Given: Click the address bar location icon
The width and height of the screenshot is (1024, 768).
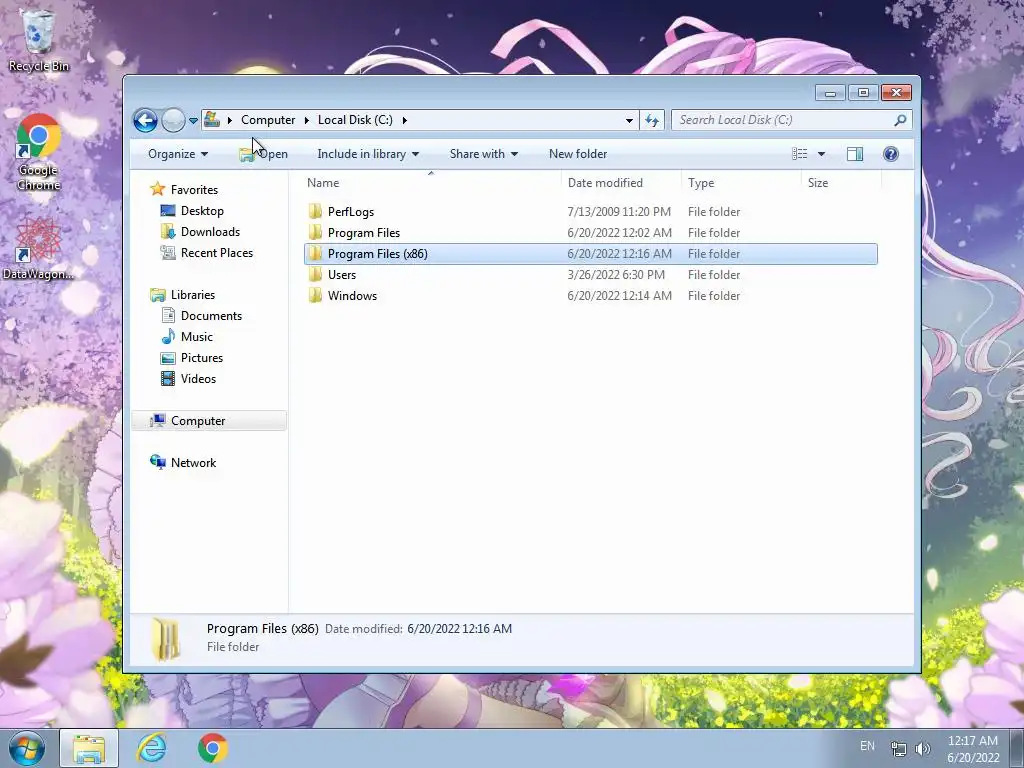Looking at the screenshot, I should pos(212,120).
